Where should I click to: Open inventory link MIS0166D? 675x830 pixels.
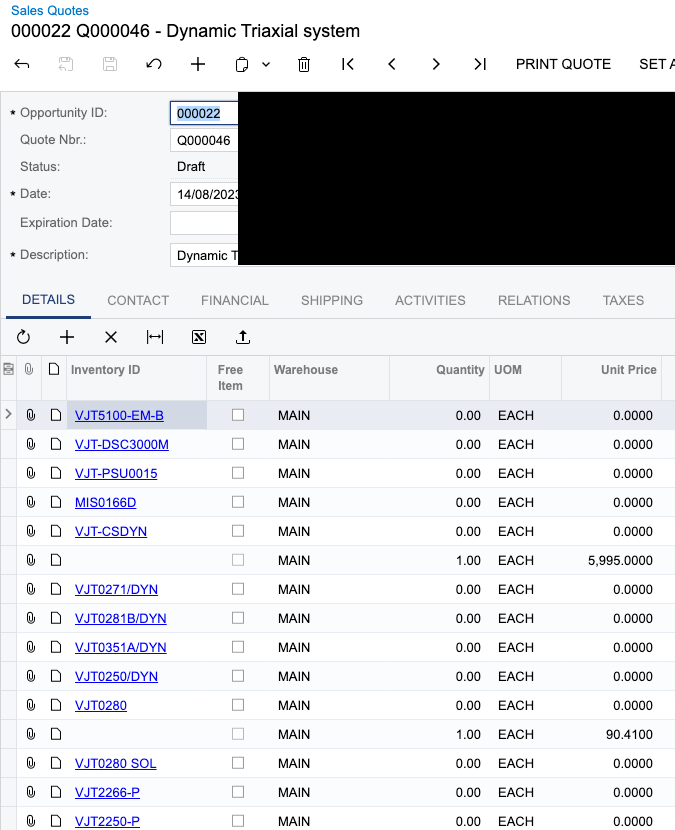click(105, 502)
